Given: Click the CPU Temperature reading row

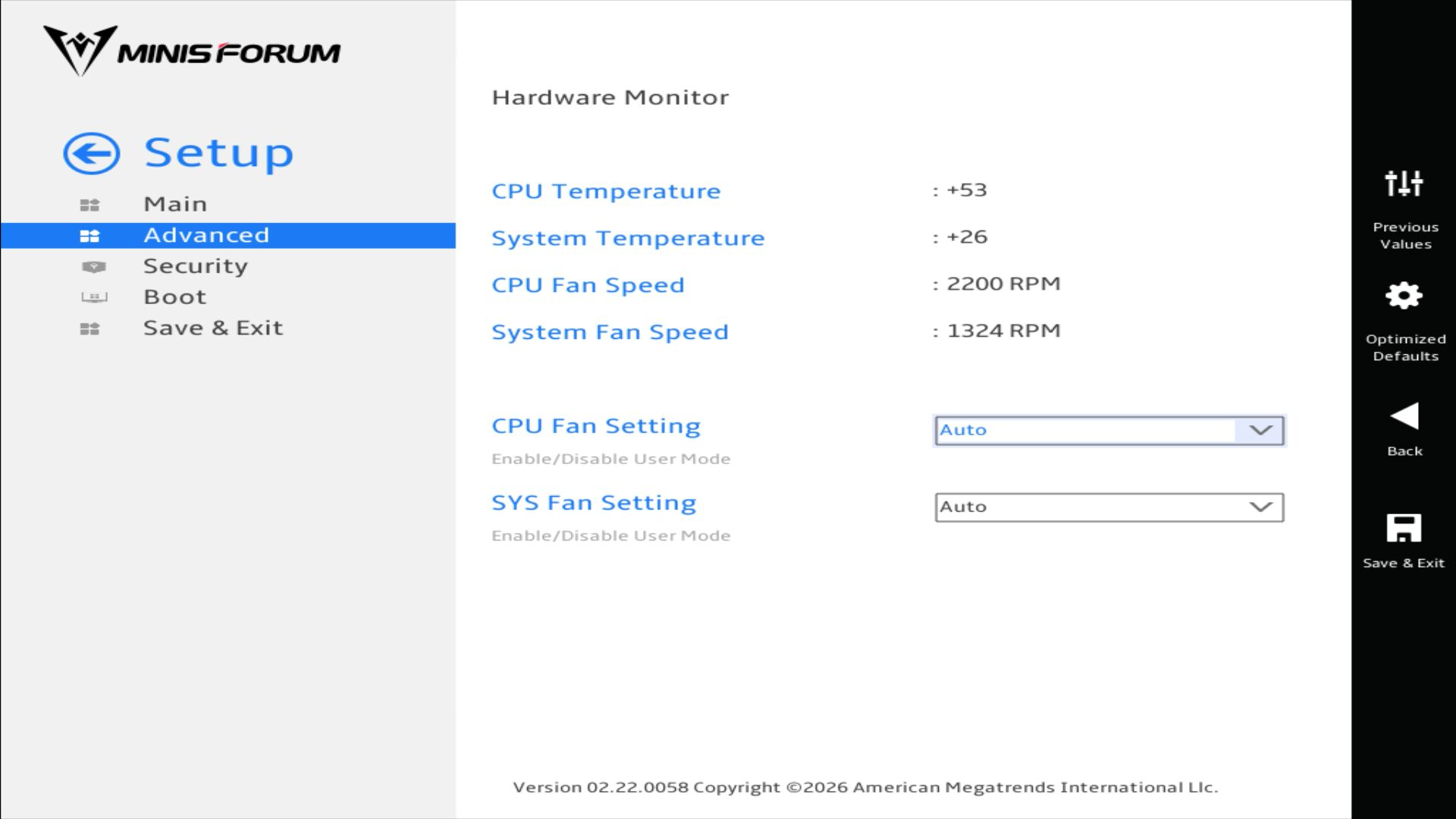Looking at the screenshot, I should point(606,191).
